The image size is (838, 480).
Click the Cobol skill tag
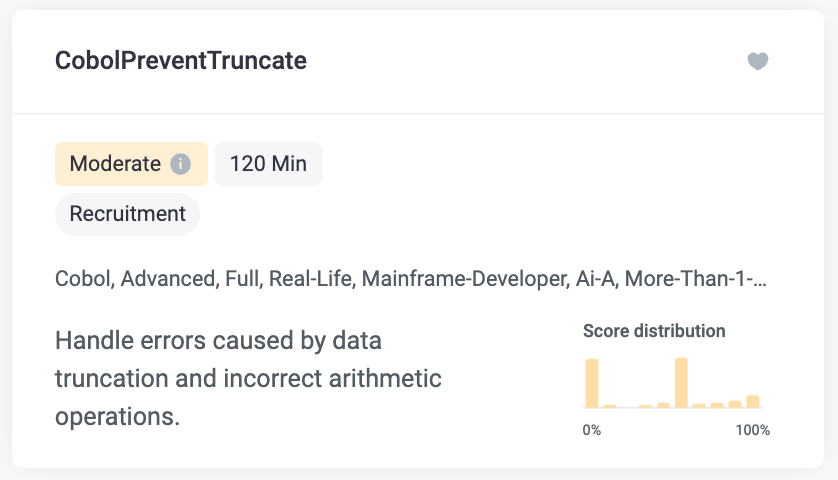point(84,279)
